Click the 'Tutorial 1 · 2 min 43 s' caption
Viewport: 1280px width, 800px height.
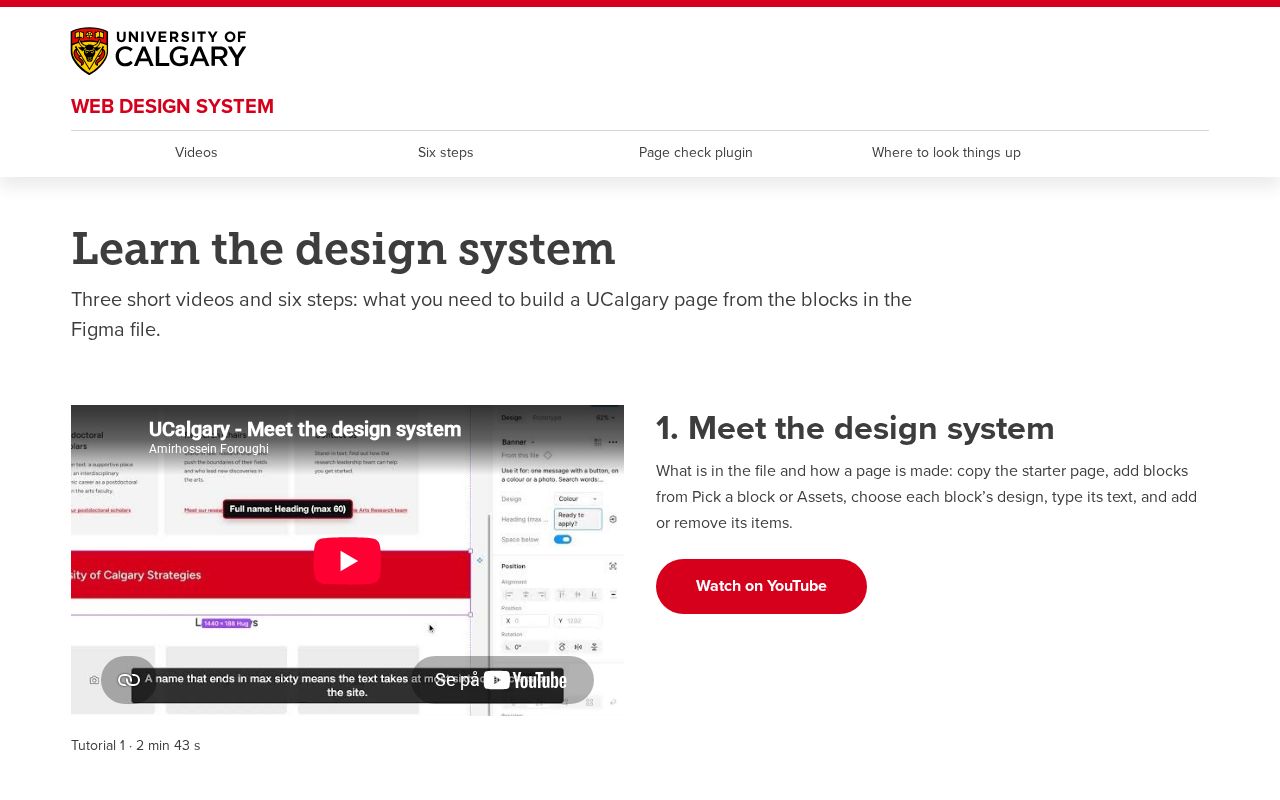coord(136,746)
